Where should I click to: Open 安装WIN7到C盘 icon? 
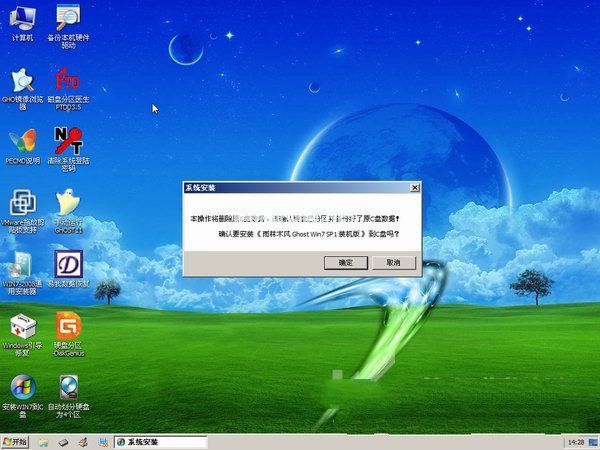(23, 396)
